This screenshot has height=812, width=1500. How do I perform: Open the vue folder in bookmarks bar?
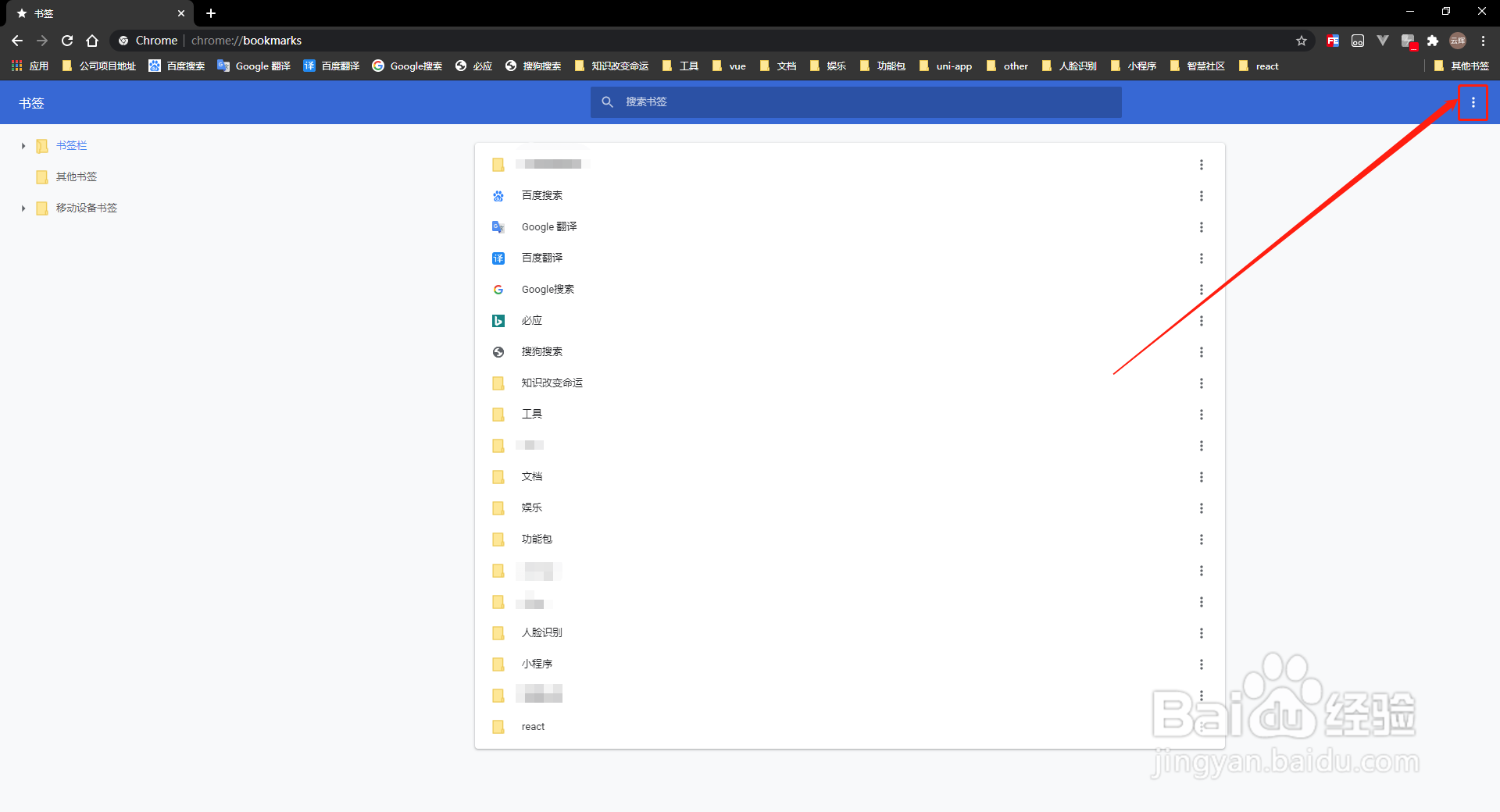pyautogui.click(x=729, y=66)
